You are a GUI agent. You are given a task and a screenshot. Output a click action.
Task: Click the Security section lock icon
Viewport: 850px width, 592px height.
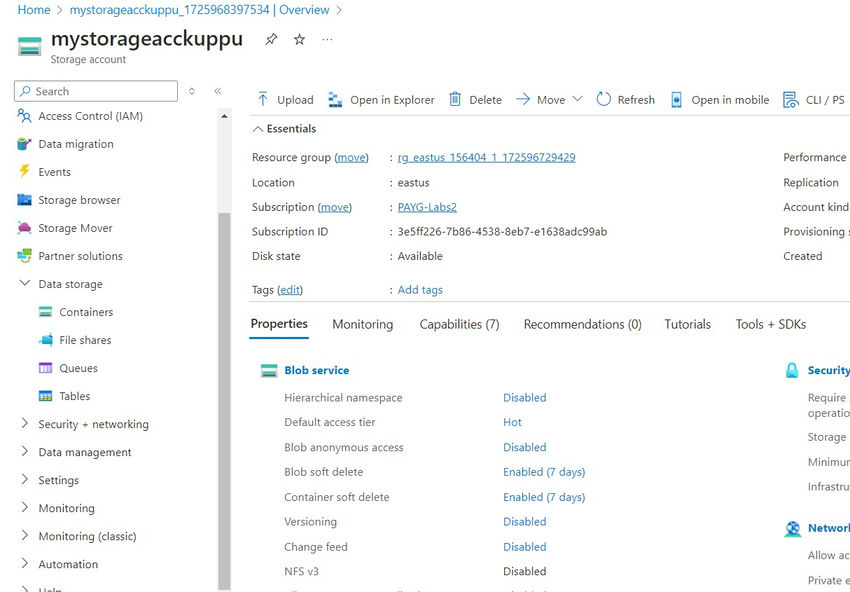(792, 370)
